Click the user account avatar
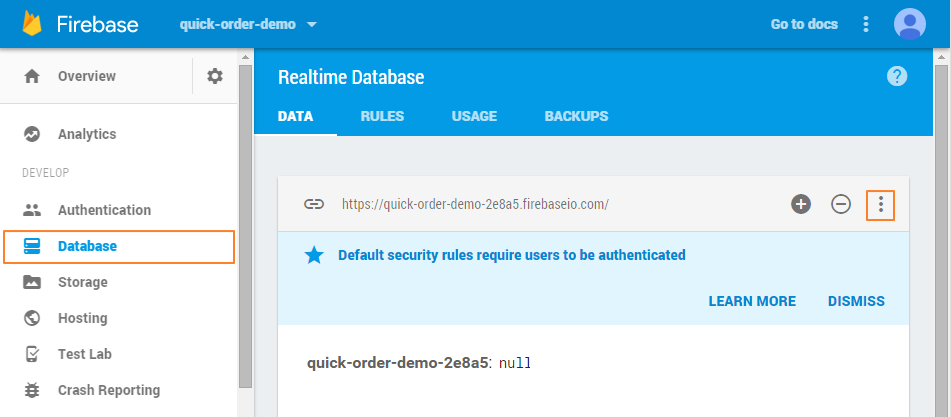951x417 pixels. [x=910, y=24]
